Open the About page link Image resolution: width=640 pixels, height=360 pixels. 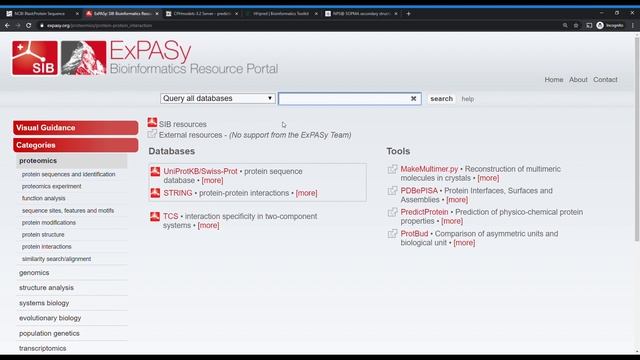tap(578, 80)
